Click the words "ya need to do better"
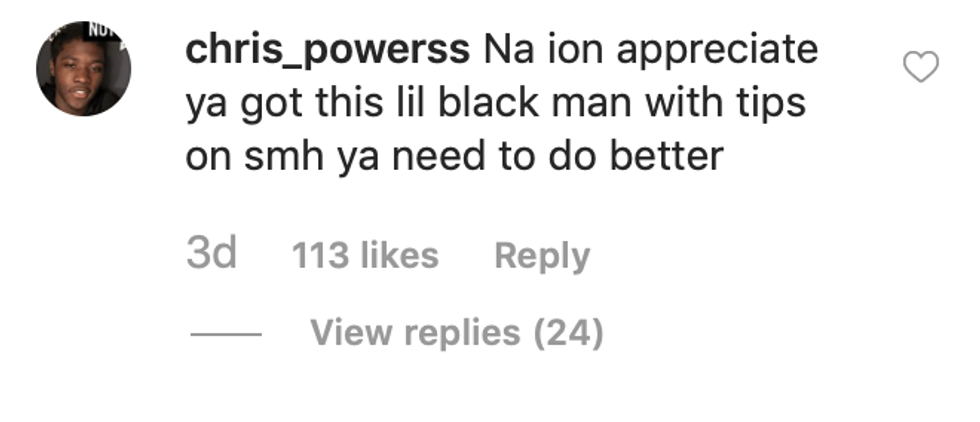Screen dimensions: 980x422 pos(531,157)
